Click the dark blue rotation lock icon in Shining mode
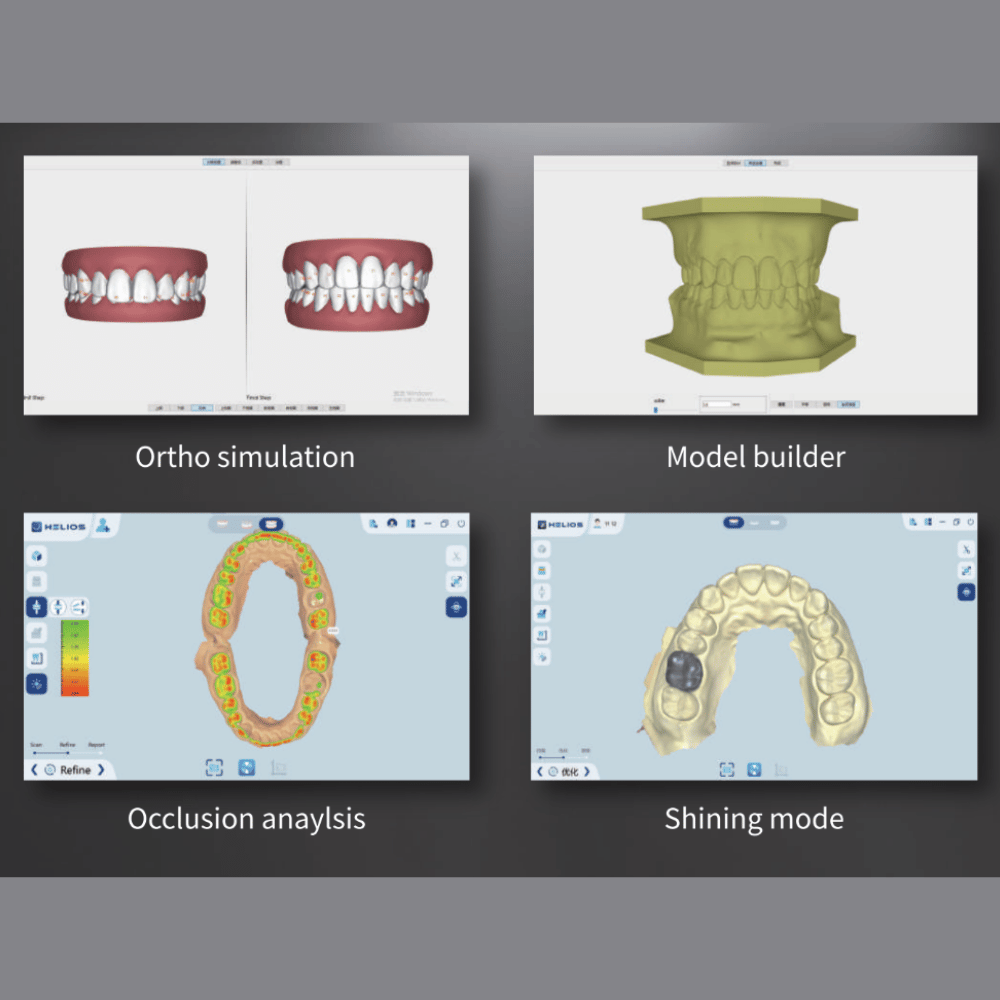This screenshot has width=1000, height=1000. point(966,592)
